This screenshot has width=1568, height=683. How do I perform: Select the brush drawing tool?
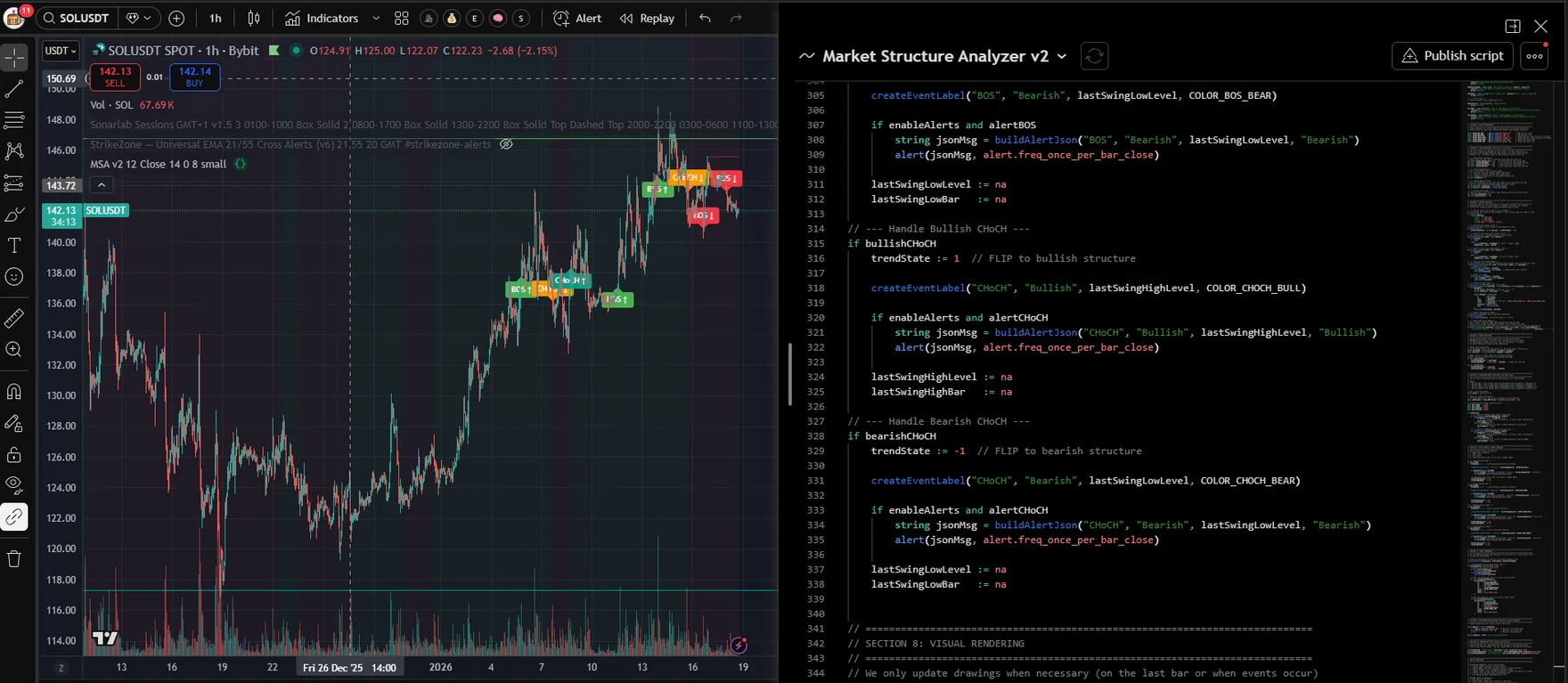pyautogui.click(x=14, y=215)
